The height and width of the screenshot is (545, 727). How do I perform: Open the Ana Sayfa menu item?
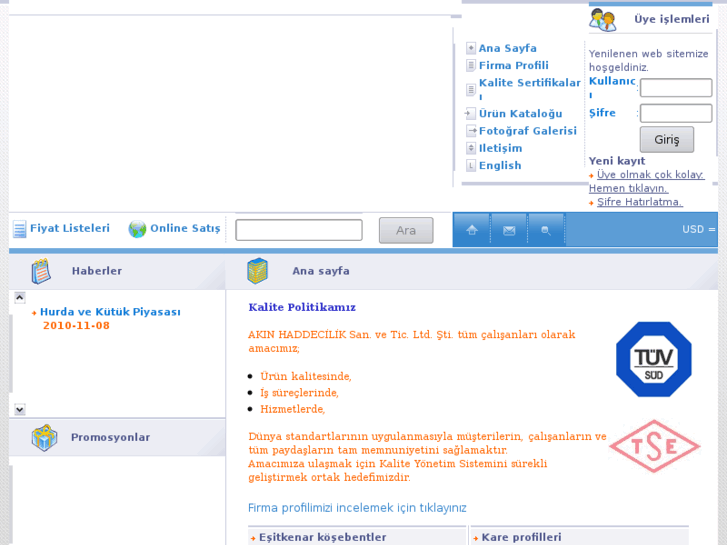pyautogui.click(x=508, y=48)
